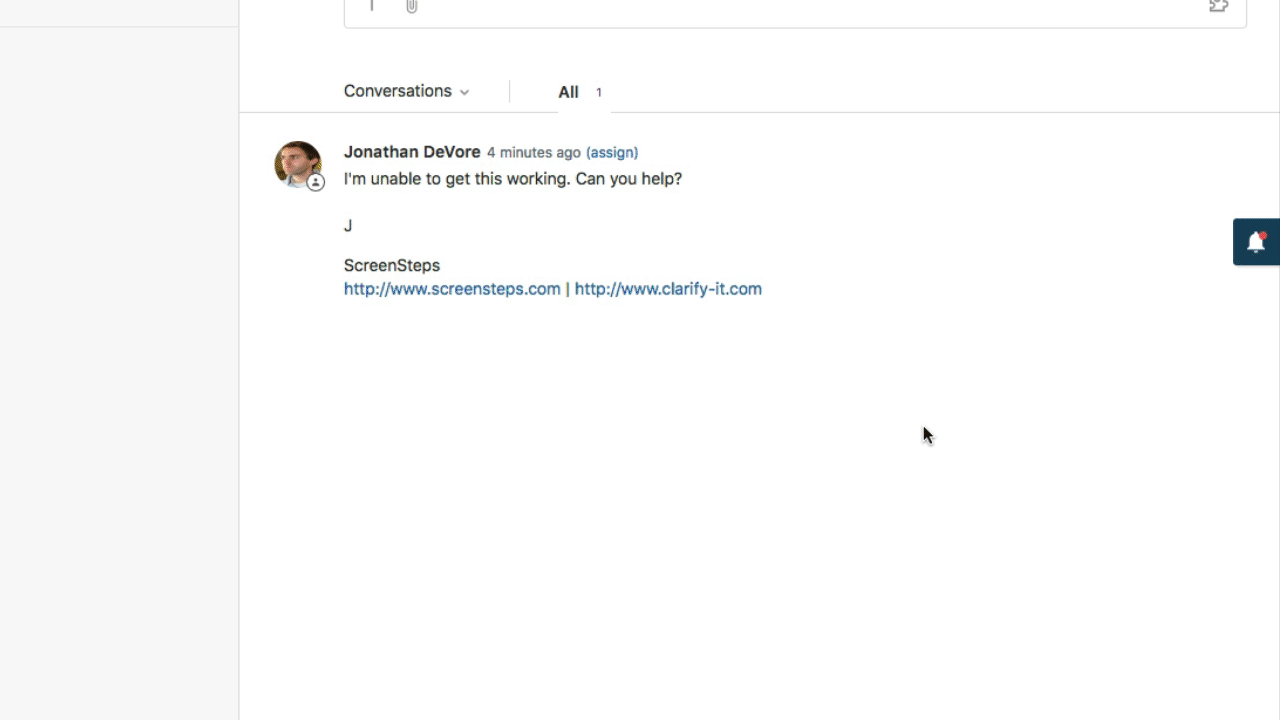Open the clarify-it.com link
The image size is (1280, 720).
tap(668, 289)
